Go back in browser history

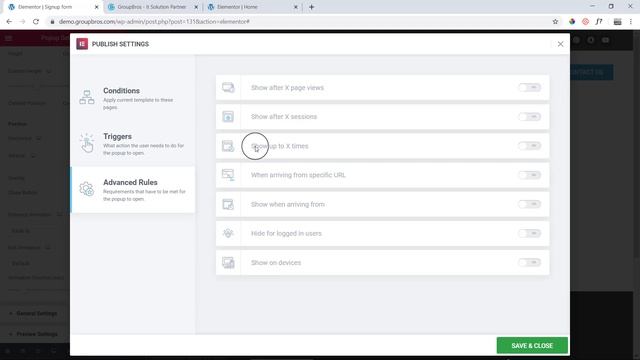tap(9, 22)
